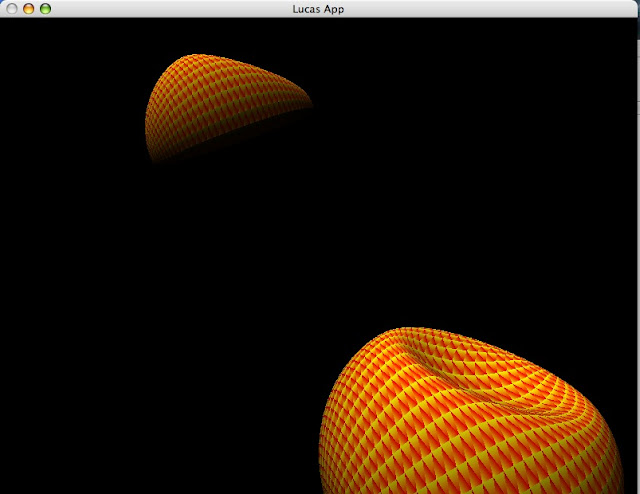Image resolution: width=640 pixels, height=494 pixels.
Task: Close the Lucas App window
Action: (12, 8)
